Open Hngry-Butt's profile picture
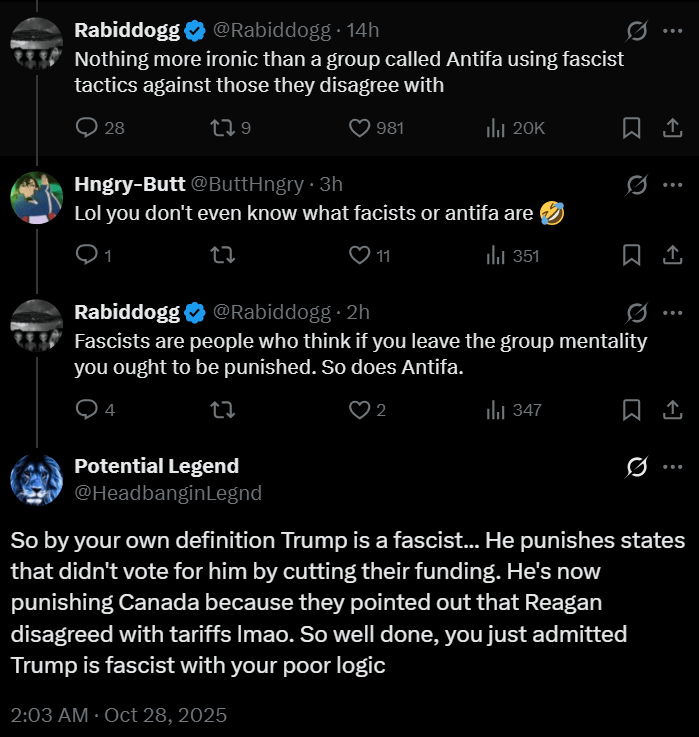699x737 pixels. (x=36, y=198)
